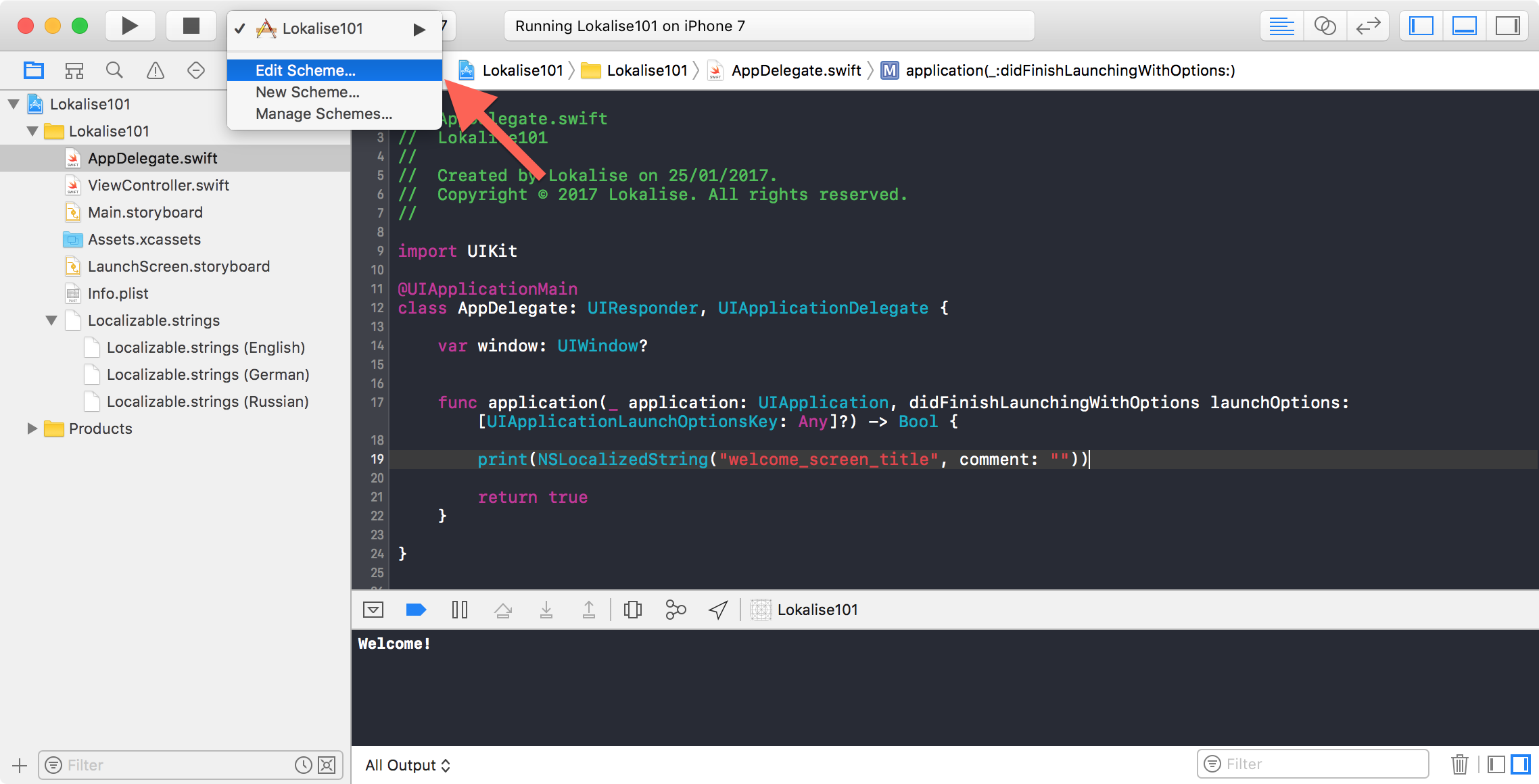Click the Stop button in toolbar
Screen dimensions: 1539x784
point(191,26)
